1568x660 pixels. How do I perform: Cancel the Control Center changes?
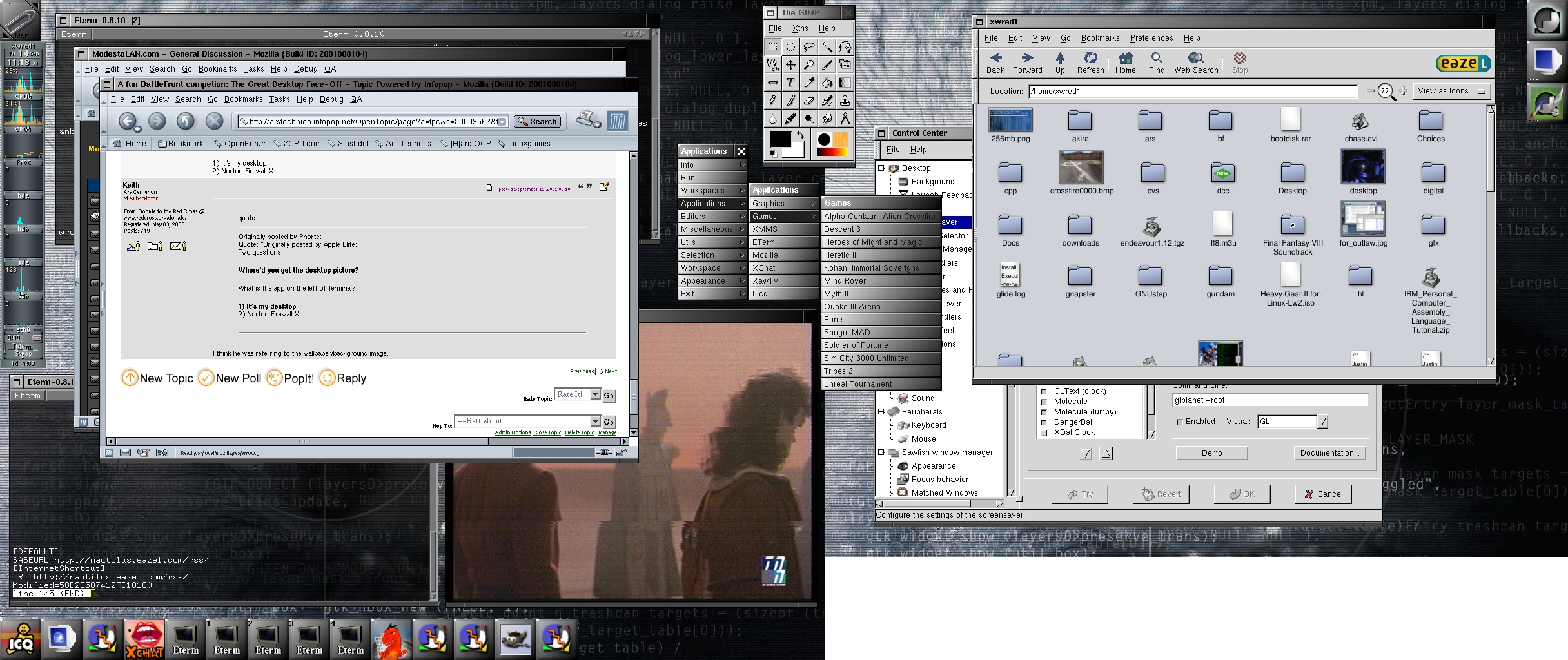coord(1324,494)
